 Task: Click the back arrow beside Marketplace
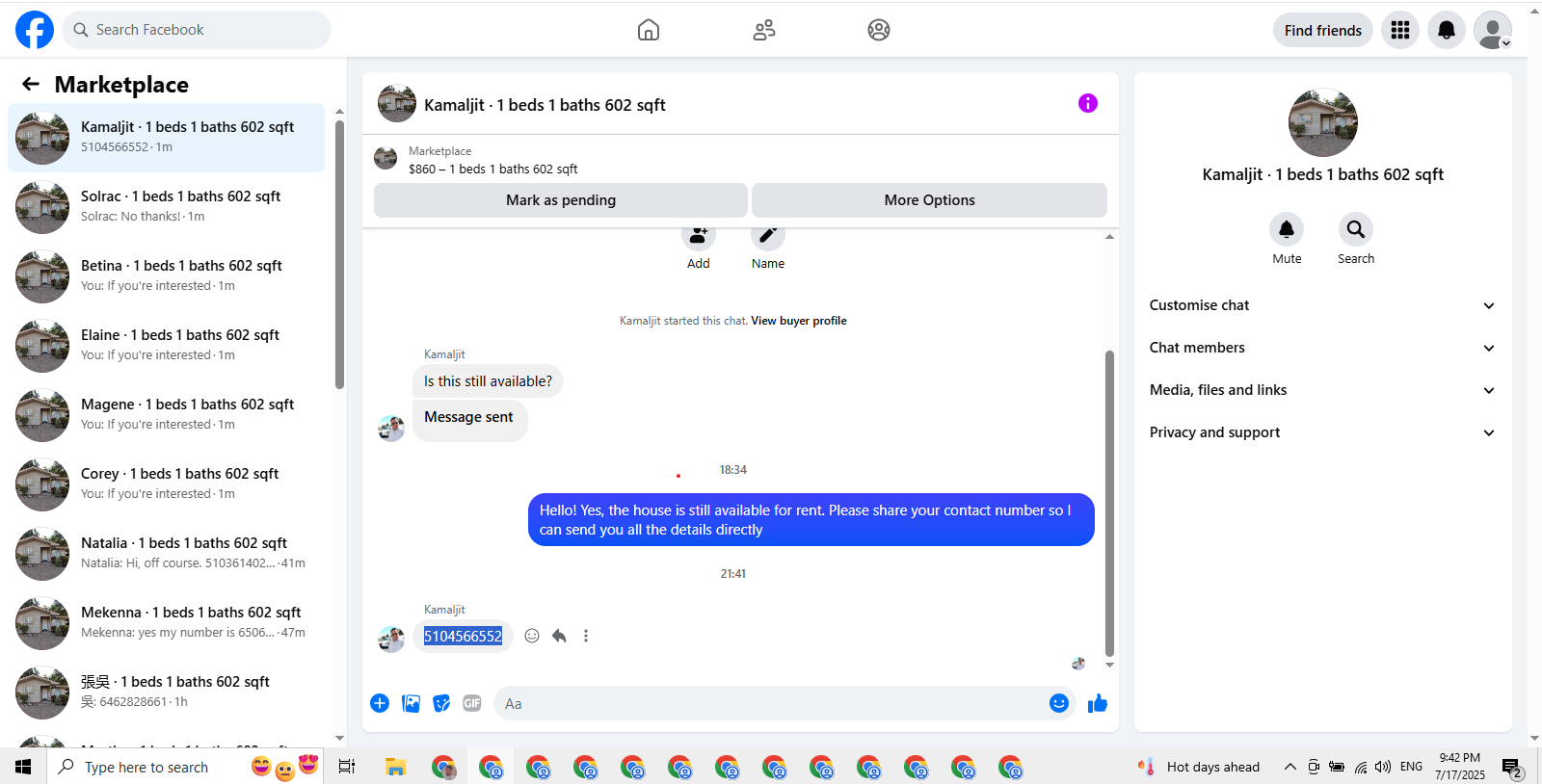click(x=31, y=85)
